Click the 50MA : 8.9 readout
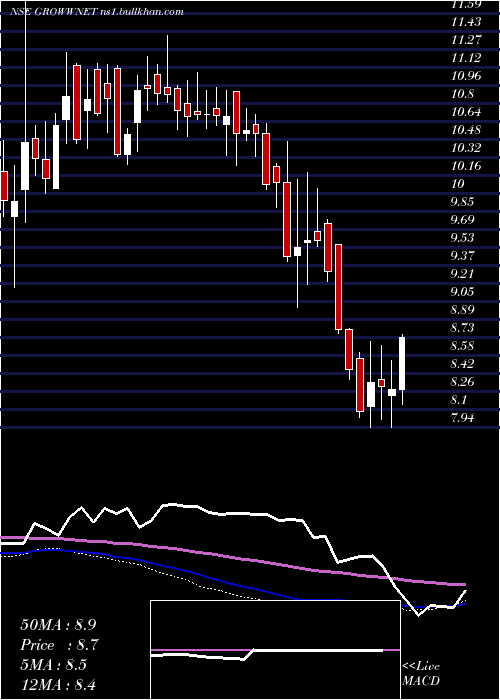This screenshot has width=500, height=700. click(x=57, y=625)
